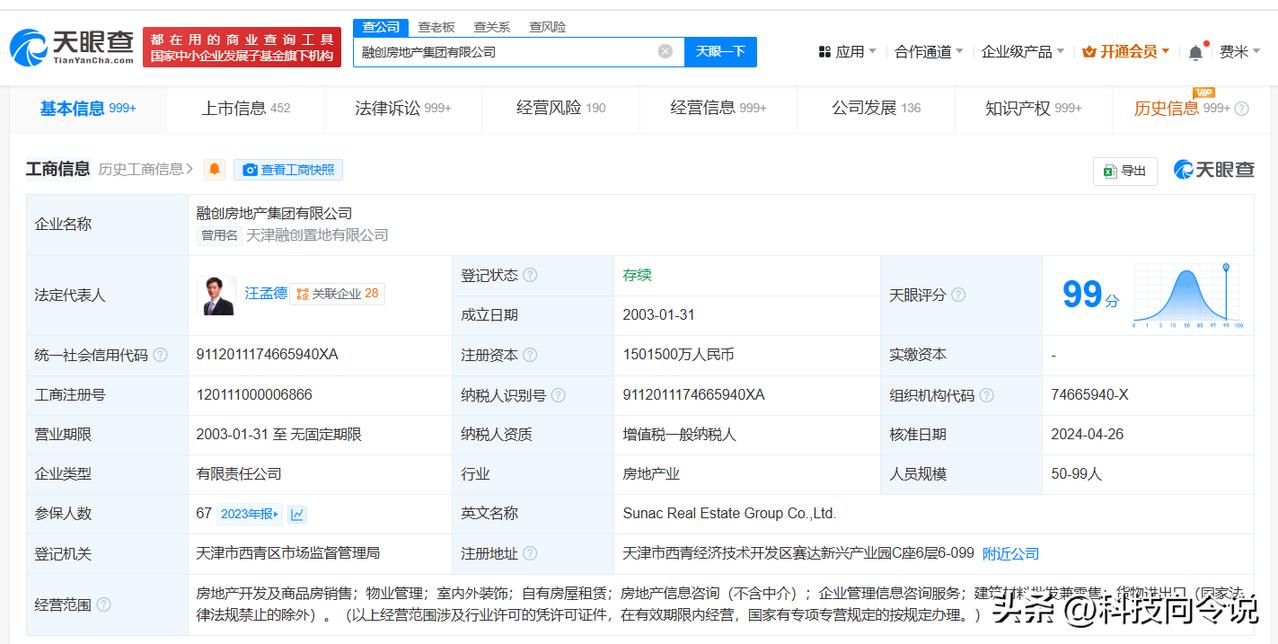This screenshot has height=644, width=1278.
Task: Show help for 注册资本
Action: coord(530,355)
